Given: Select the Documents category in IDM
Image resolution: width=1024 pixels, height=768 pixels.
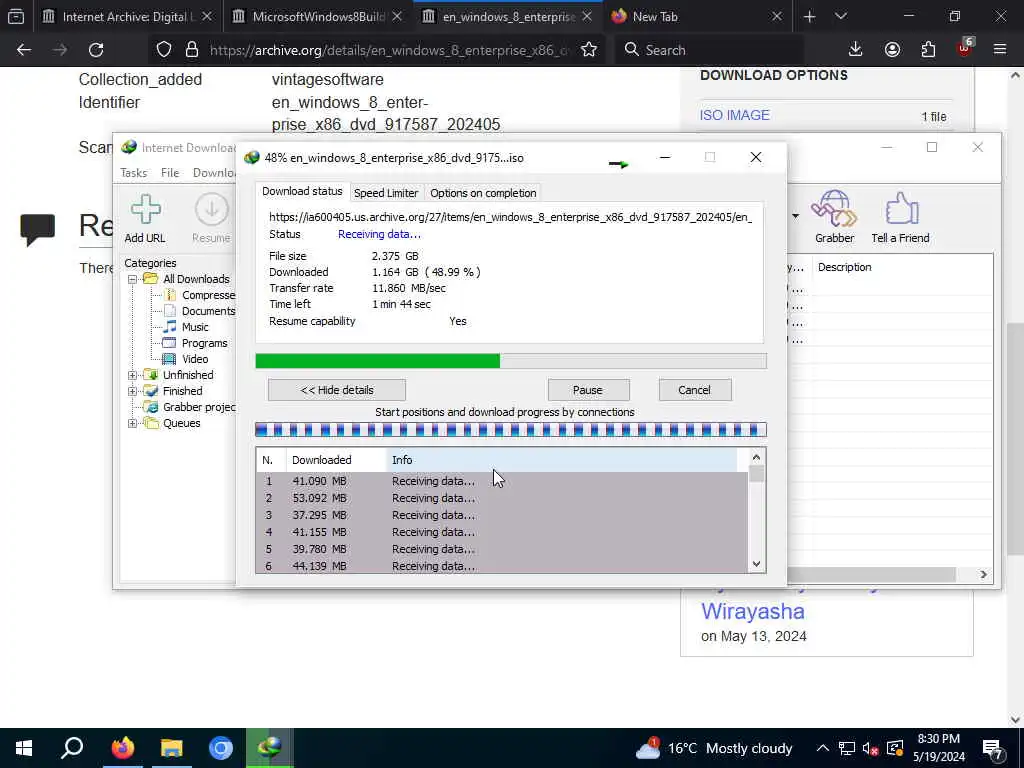Looking at the screenshot, I should coord(208,312).
